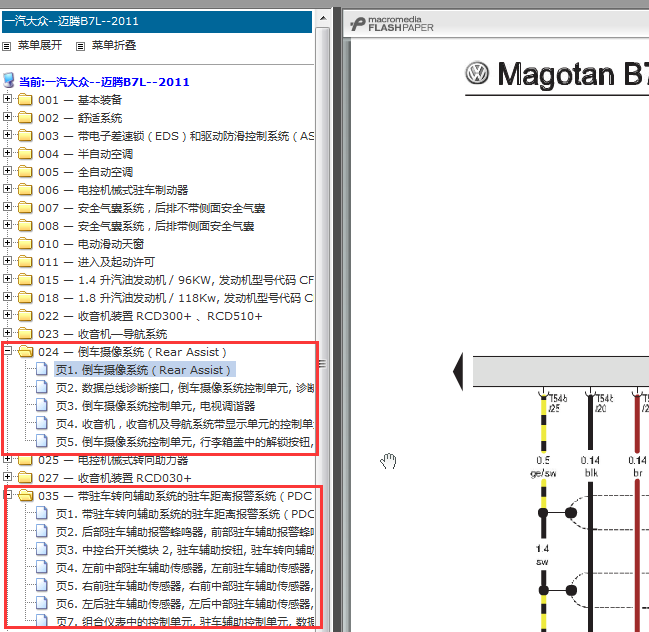Click folder icon of 022 收音机装置
The image size is (649, 632).
(25, 315)
